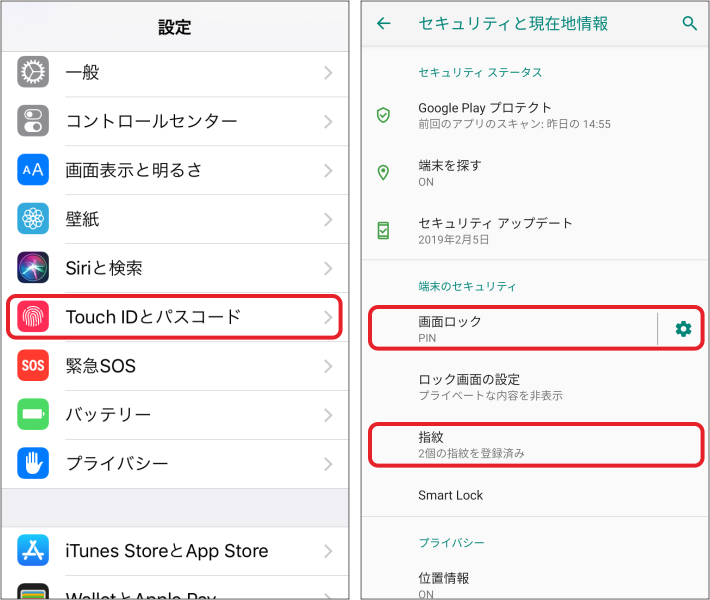Open Lock screen settings (ロック画面の設定)
This screenshot has height=600, width=710.
click(535, 387)
